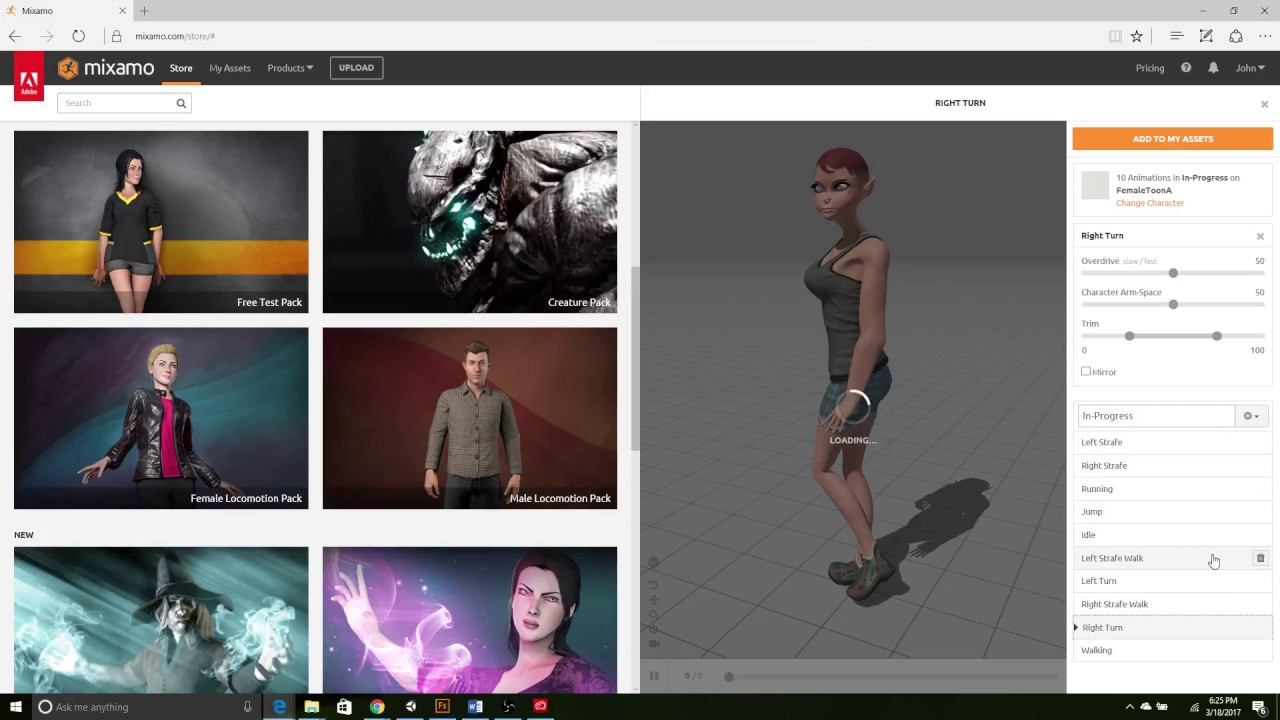Image resolution: width=1280 pixels, height=720 pixels.
Task: Open Edge web note icon
Action: point(1206,36)
